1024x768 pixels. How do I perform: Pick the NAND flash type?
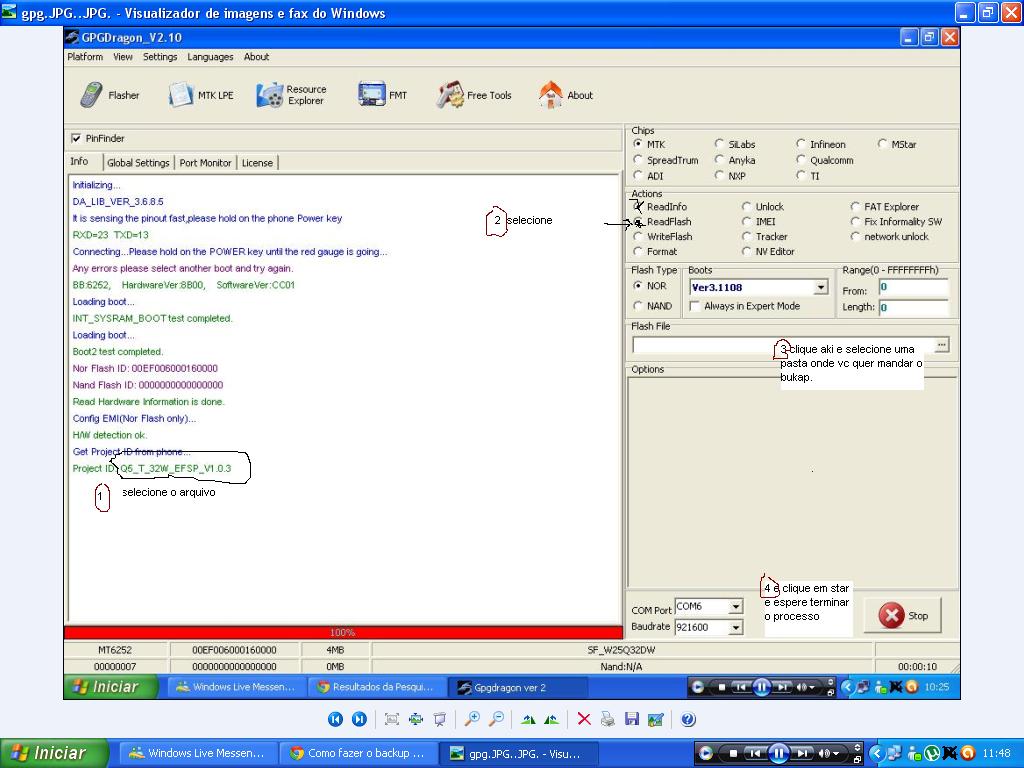(x=638, y=306)
